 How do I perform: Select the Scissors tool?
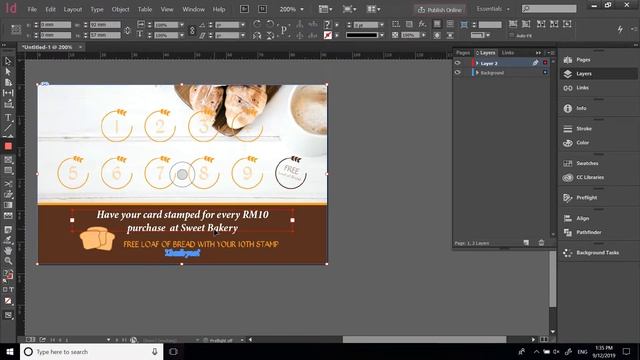click(8, 184)
